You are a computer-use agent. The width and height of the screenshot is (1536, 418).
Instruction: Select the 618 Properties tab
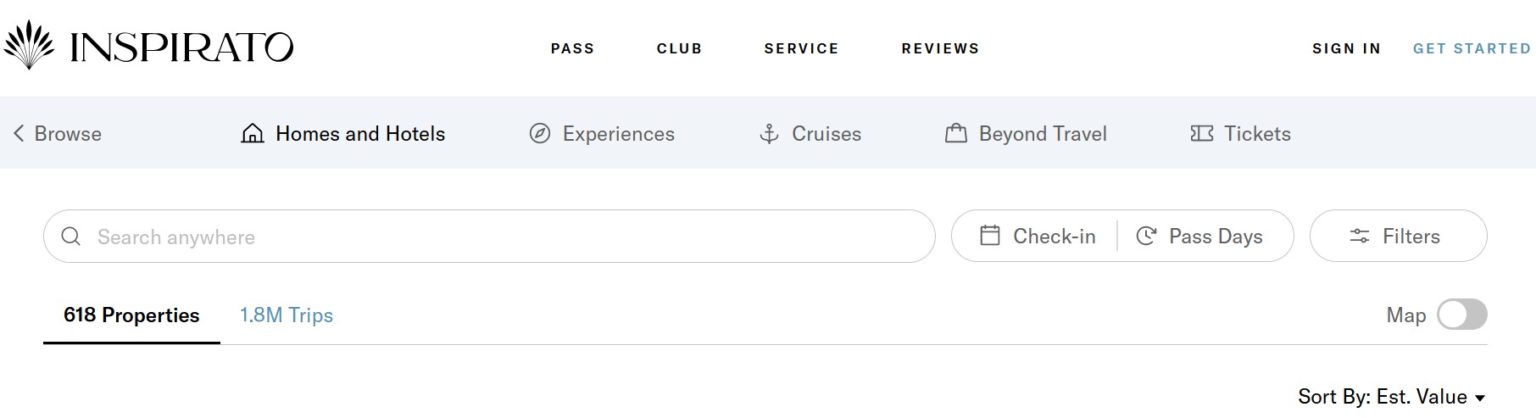coord(131,316)
